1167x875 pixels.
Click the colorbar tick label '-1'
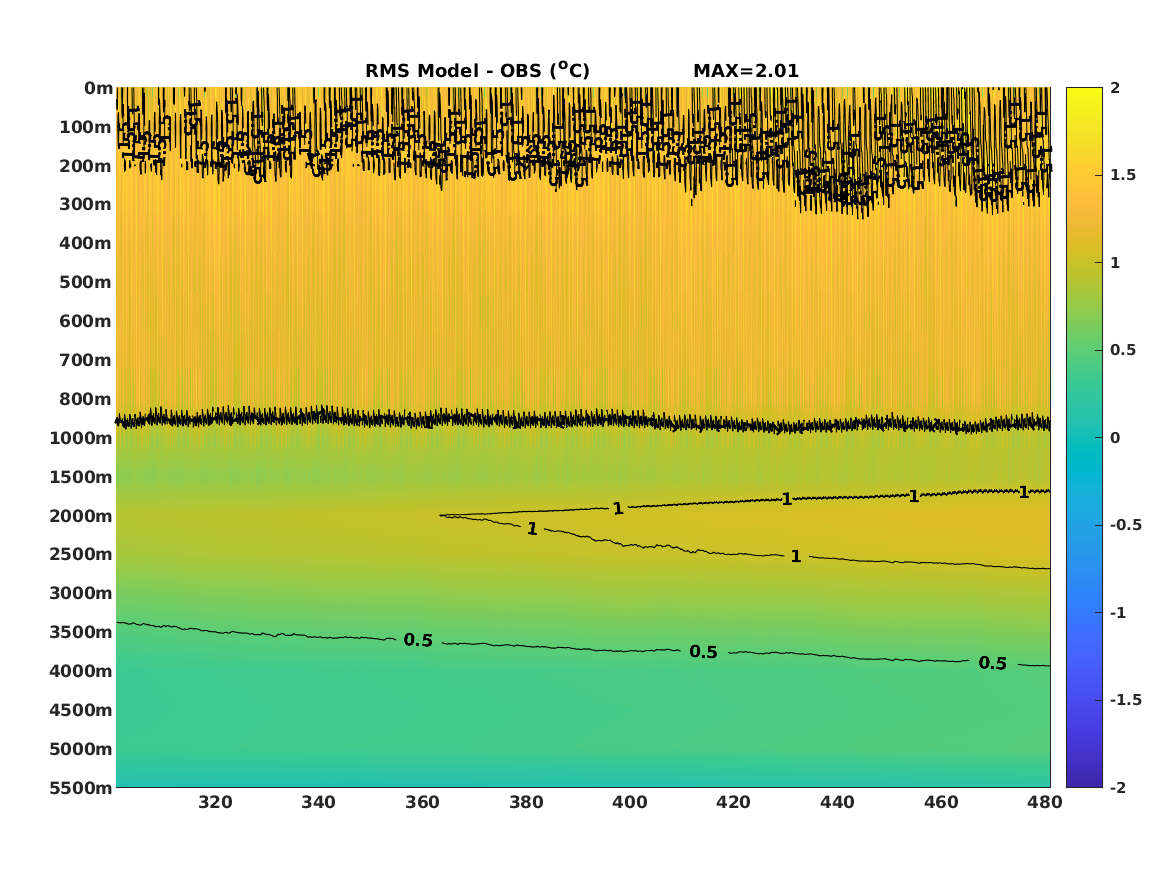tap(1118, 612)
